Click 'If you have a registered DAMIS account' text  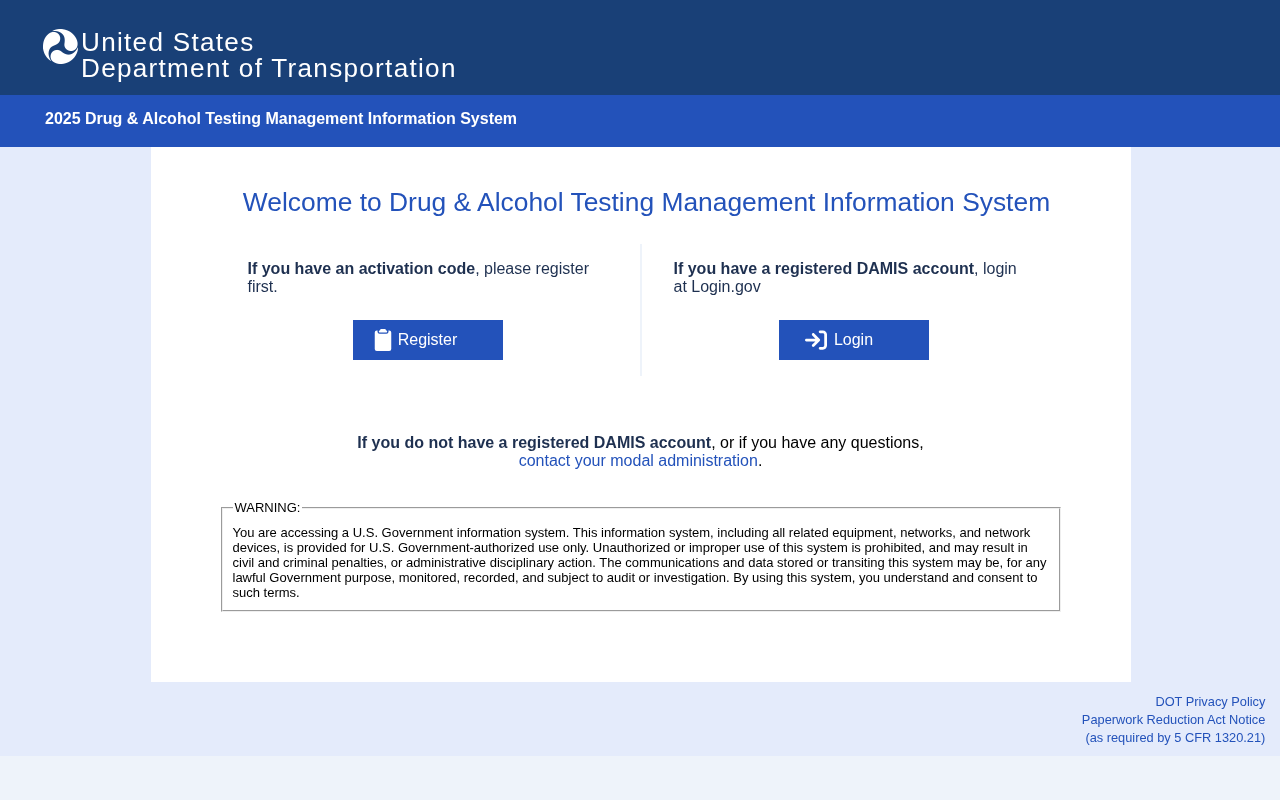(x=823, y=269)
